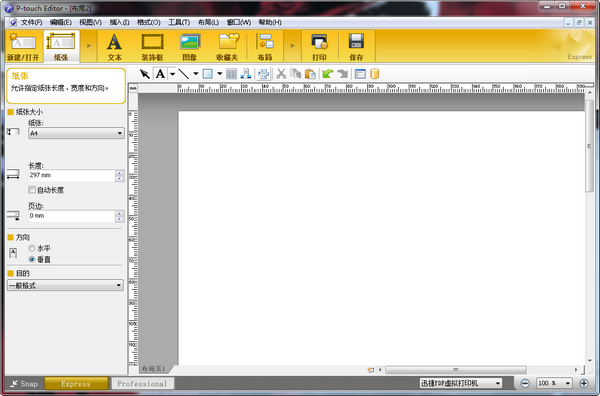This screenshot has height=396, width=600.
Task: Click the Image (图像) icon
Action: point(190,47)
